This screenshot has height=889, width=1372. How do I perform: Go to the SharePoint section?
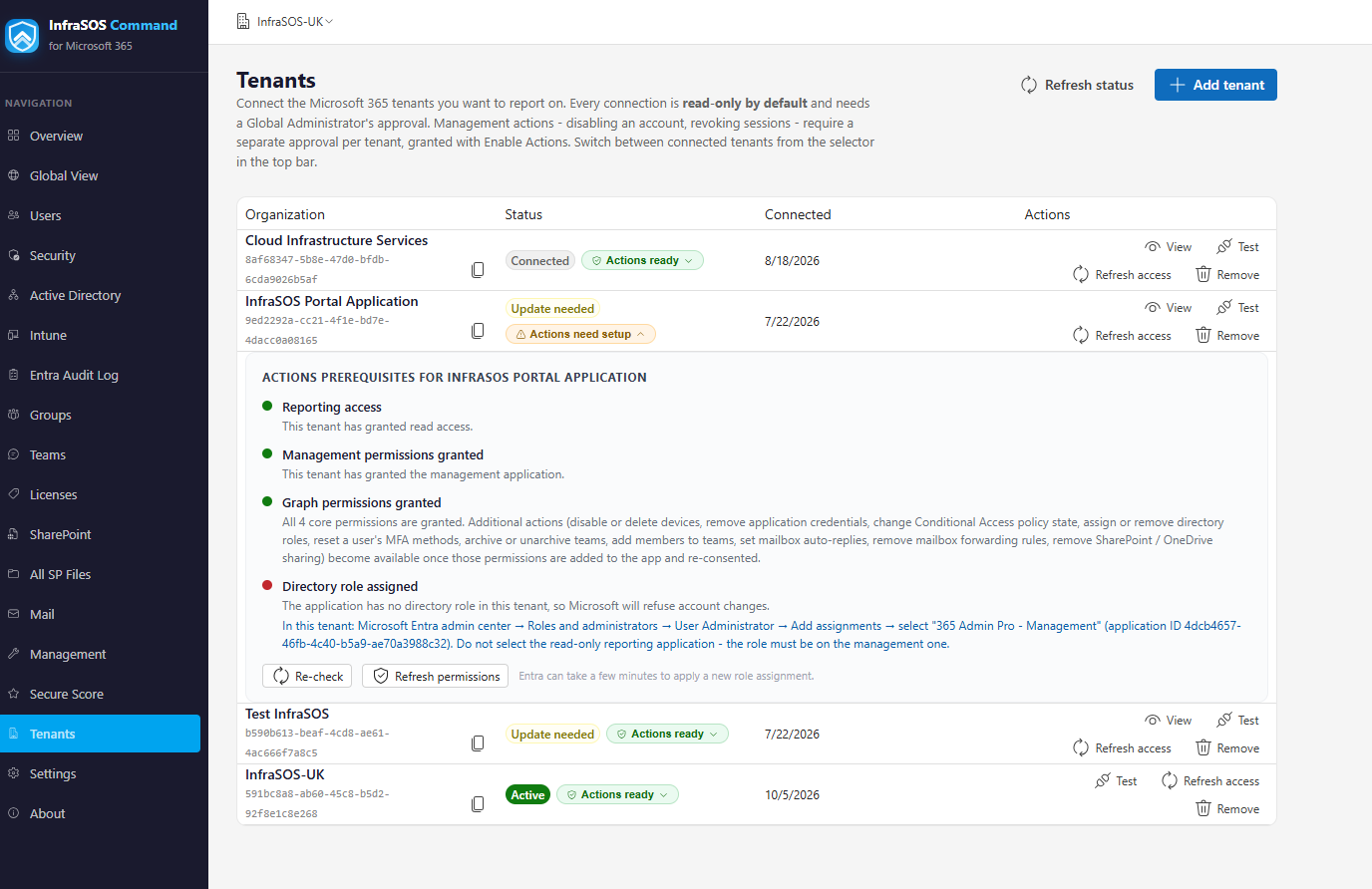pyautogui.click(x=100, y=534)
